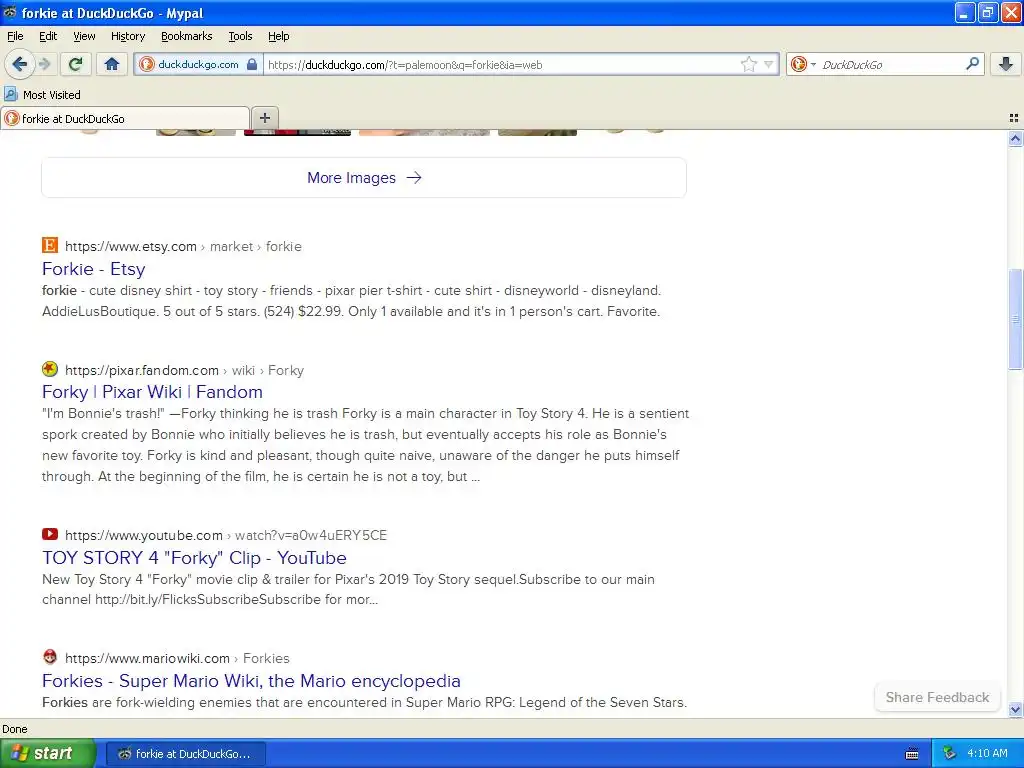Image resolution: width=1024 pixels, height=768 pixels.
Task: Open the Downloads arrow button
Action: 1006,64
